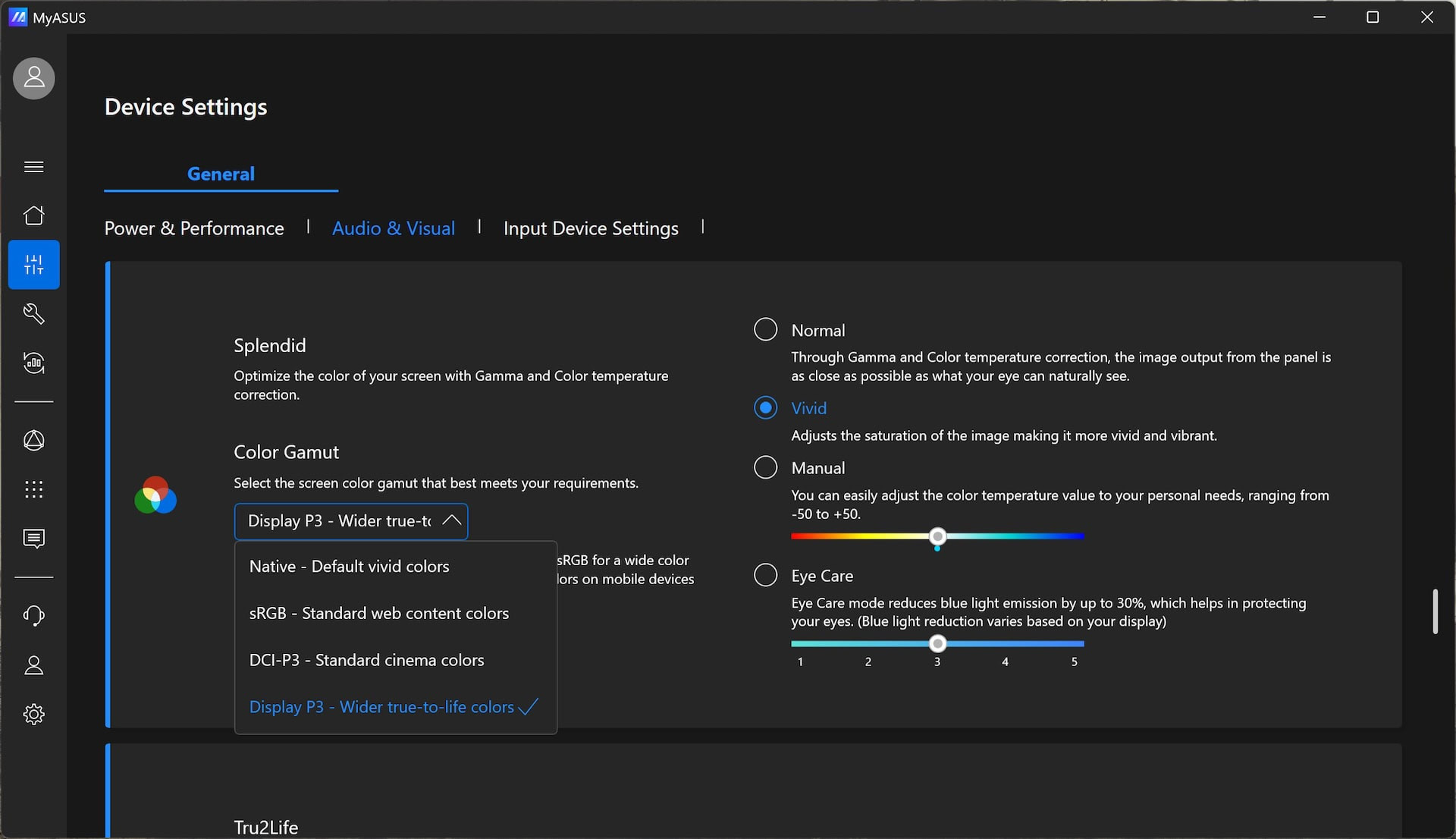
Task: Choose Display P3 - Wider true-to-life colors
Action: tap(396, 707)
